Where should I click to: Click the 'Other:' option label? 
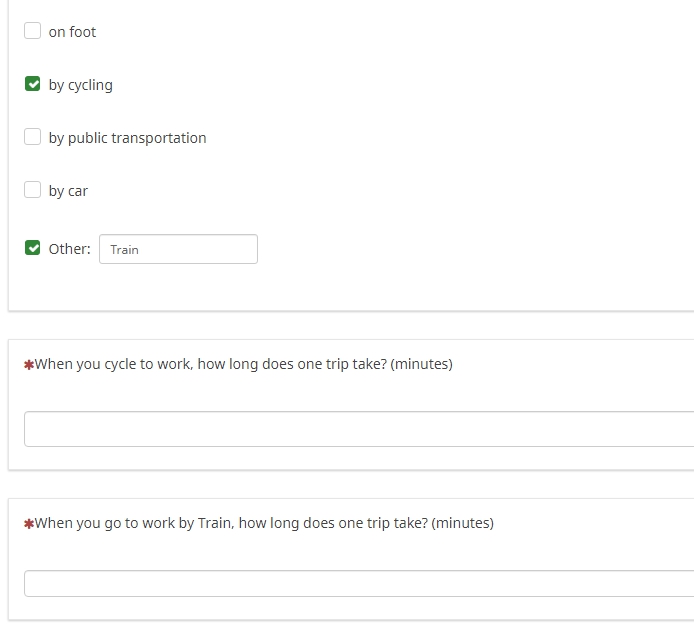(69, 249)
